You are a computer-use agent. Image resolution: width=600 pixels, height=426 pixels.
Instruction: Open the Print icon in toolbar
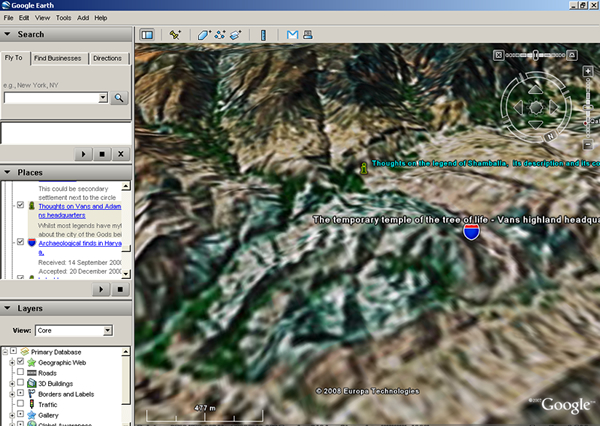point(308,35)
